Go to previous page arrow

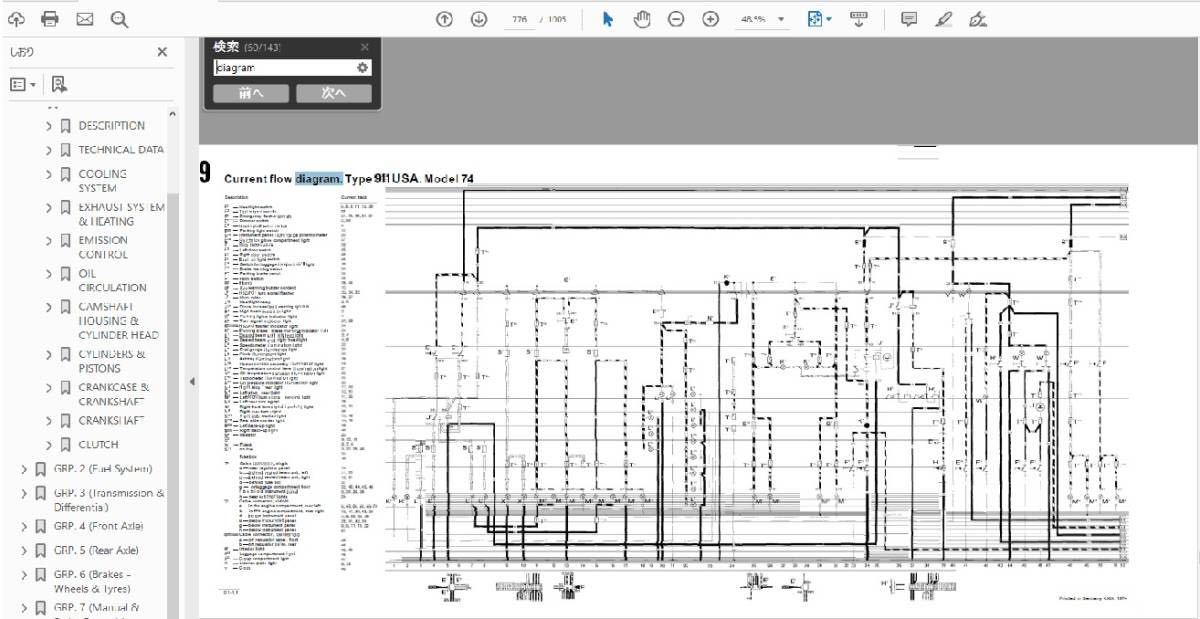[x=445, y=19]
